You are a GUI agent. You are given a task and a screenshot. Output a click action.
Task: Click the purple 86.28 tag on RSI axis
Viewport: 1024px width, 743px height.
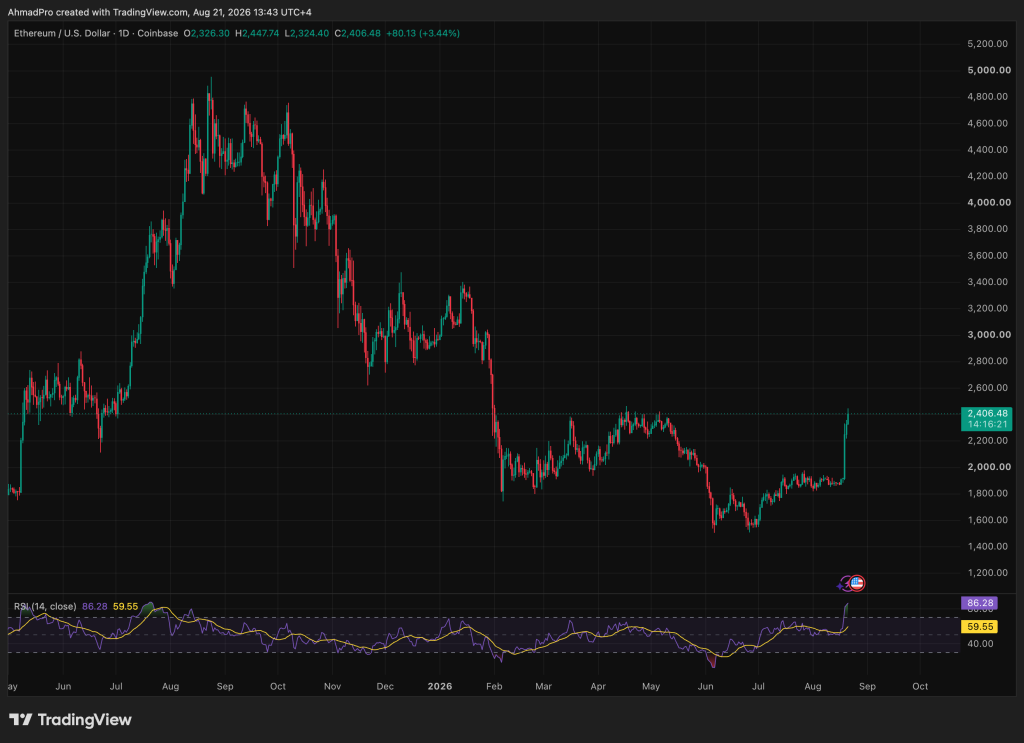tap(980, 603)
